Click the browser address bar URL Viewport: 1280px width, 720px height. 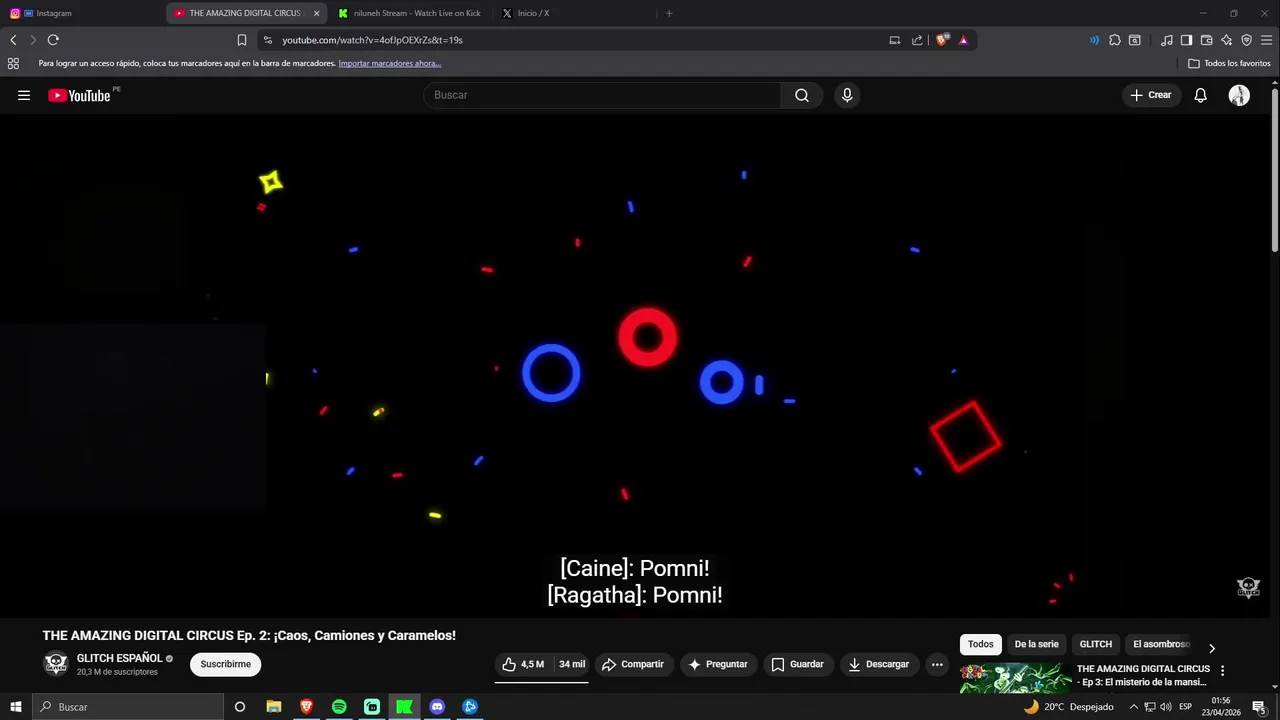tap(372, 40)
